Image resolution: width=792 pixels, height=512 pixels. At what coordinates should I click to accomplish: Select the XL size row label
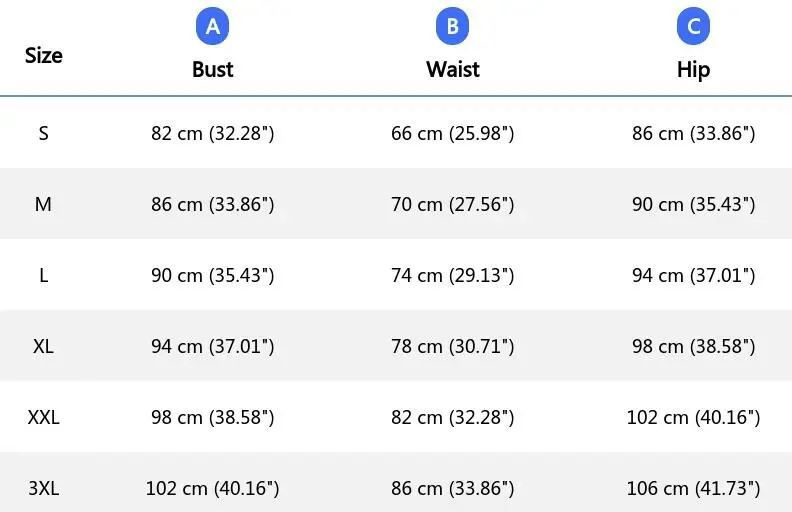pos(43,346)
